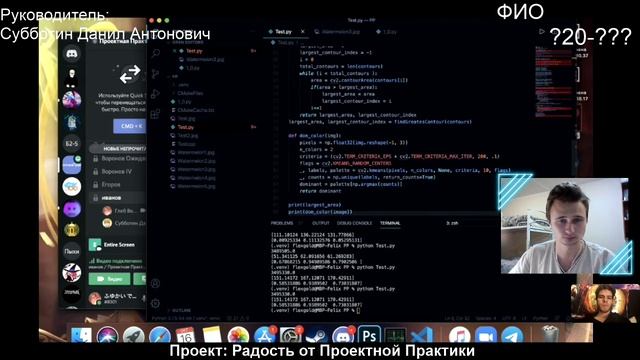Open Calendar from the Dock
This screenshot has width=640, height=360.
click(x=186, y=336)
